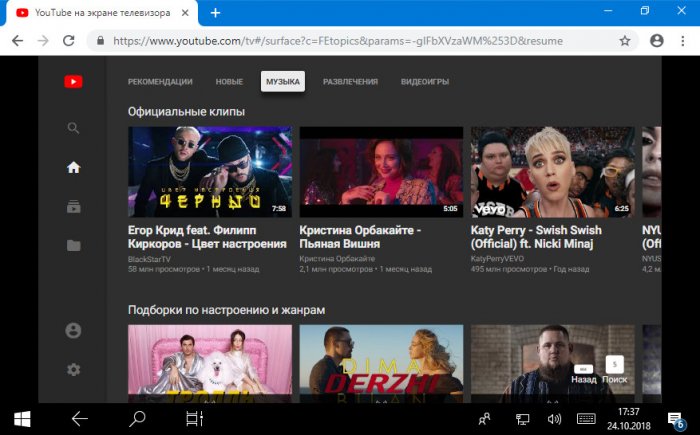Go back using browser back arrow

tap(17, 41)
